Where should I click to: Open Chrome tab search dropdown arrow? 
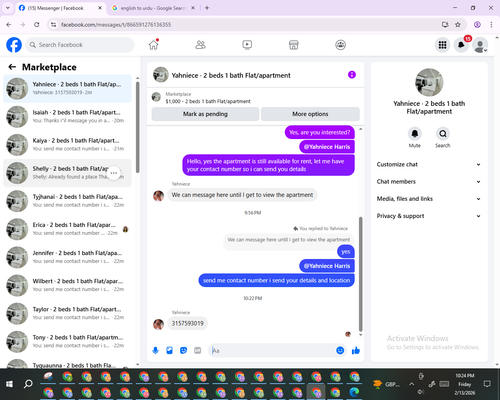pos(8,8)
